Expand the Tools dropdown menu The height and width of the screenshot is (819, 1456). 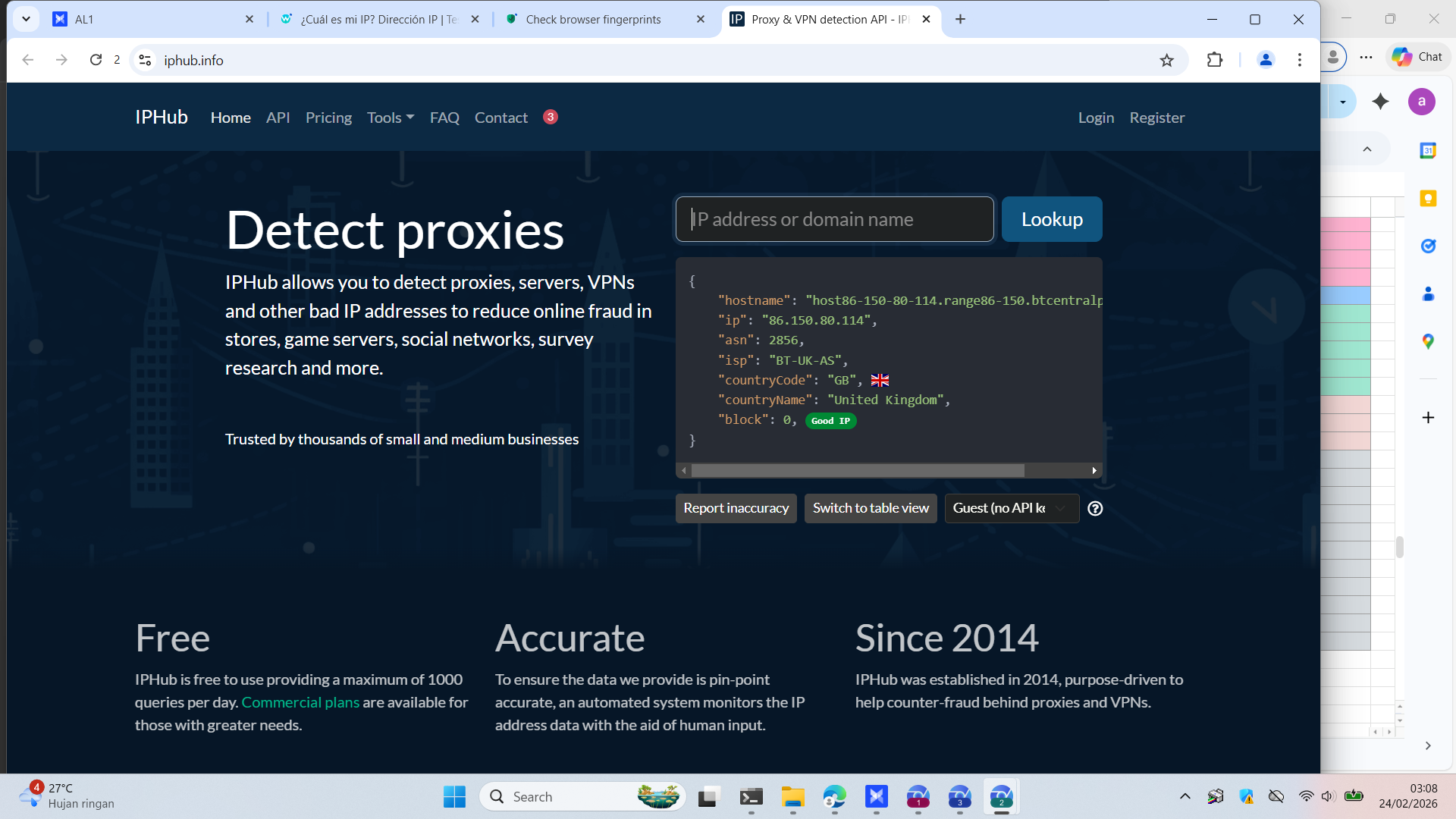click(x=390, y=118)
